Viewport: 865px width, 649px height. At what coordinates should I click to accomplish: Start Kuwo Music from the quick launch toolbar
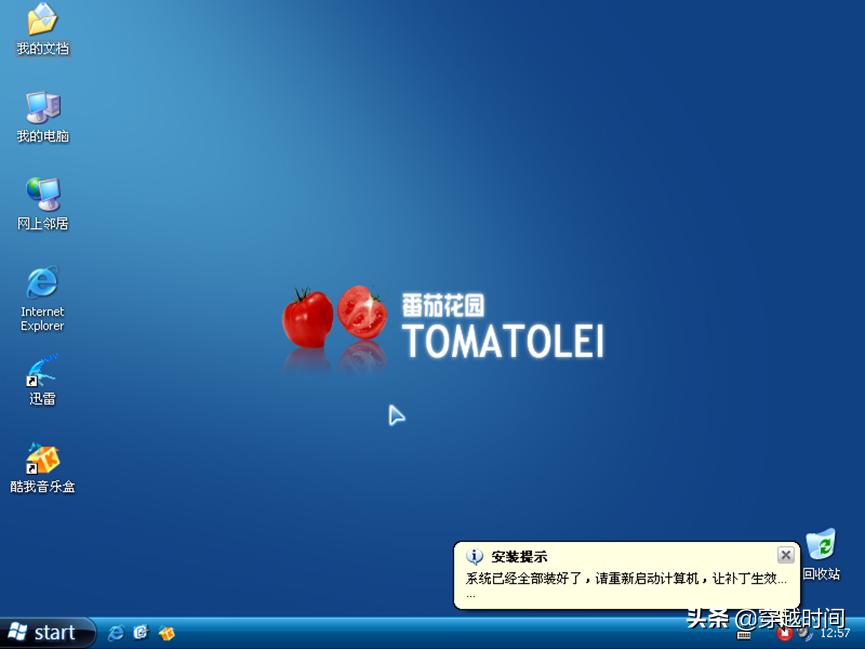pos(166,633)
